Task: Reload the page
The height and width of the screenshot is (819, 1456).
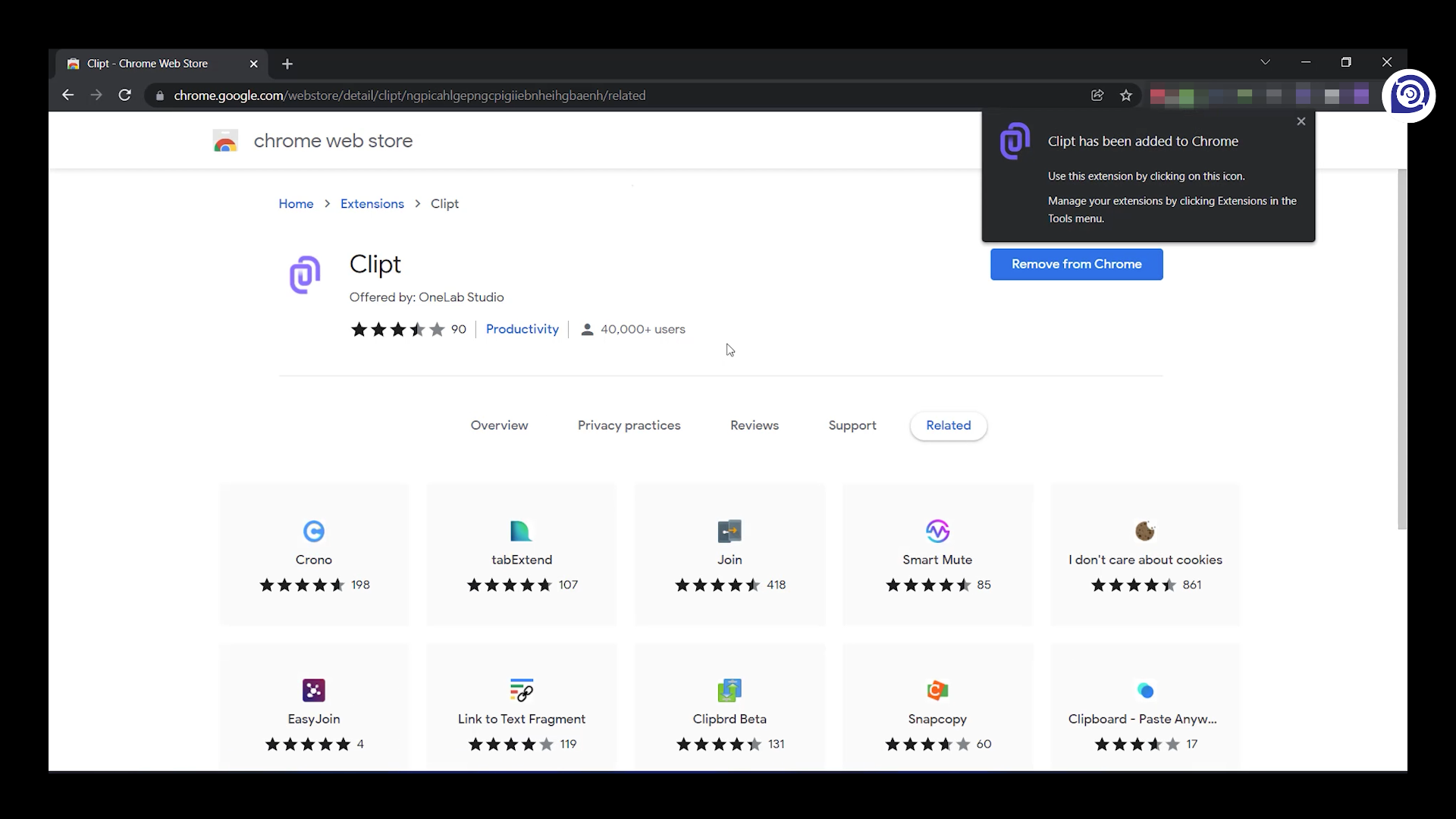Action: tap(125, 96)
